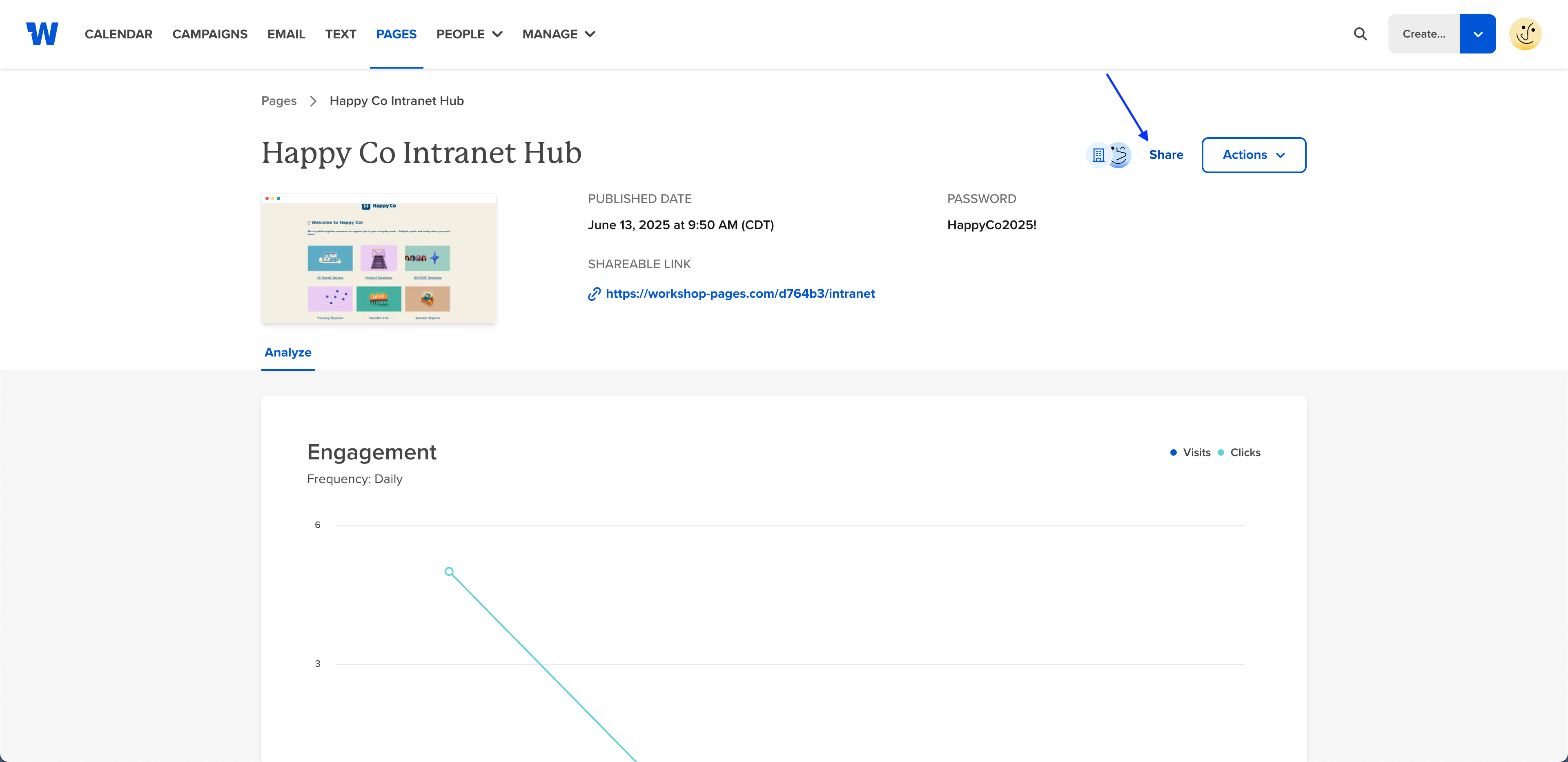Image resolution: width=1568 pixels, height=762 pixels.
Task: Switch to the Analyze tab
Action: 288,352
